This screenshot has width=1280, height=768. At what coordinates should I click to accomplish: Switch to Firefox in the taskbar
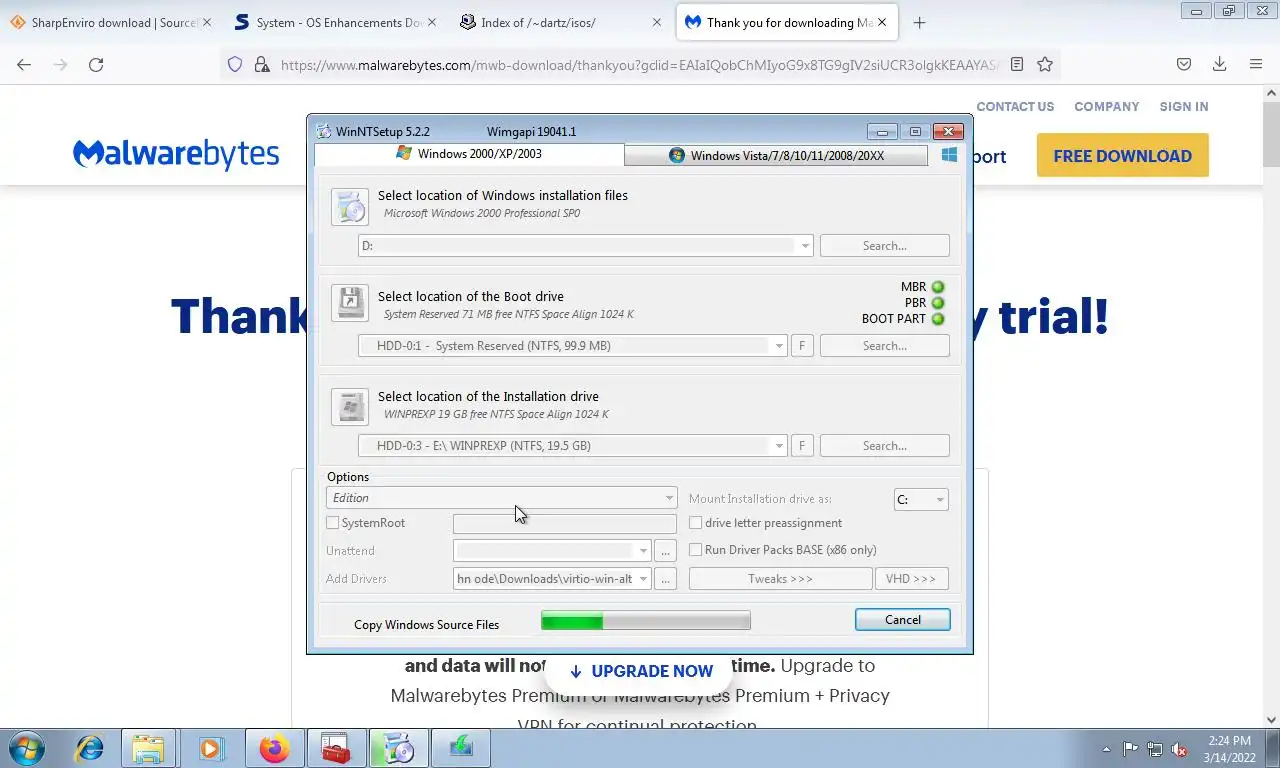pos(273,748)
